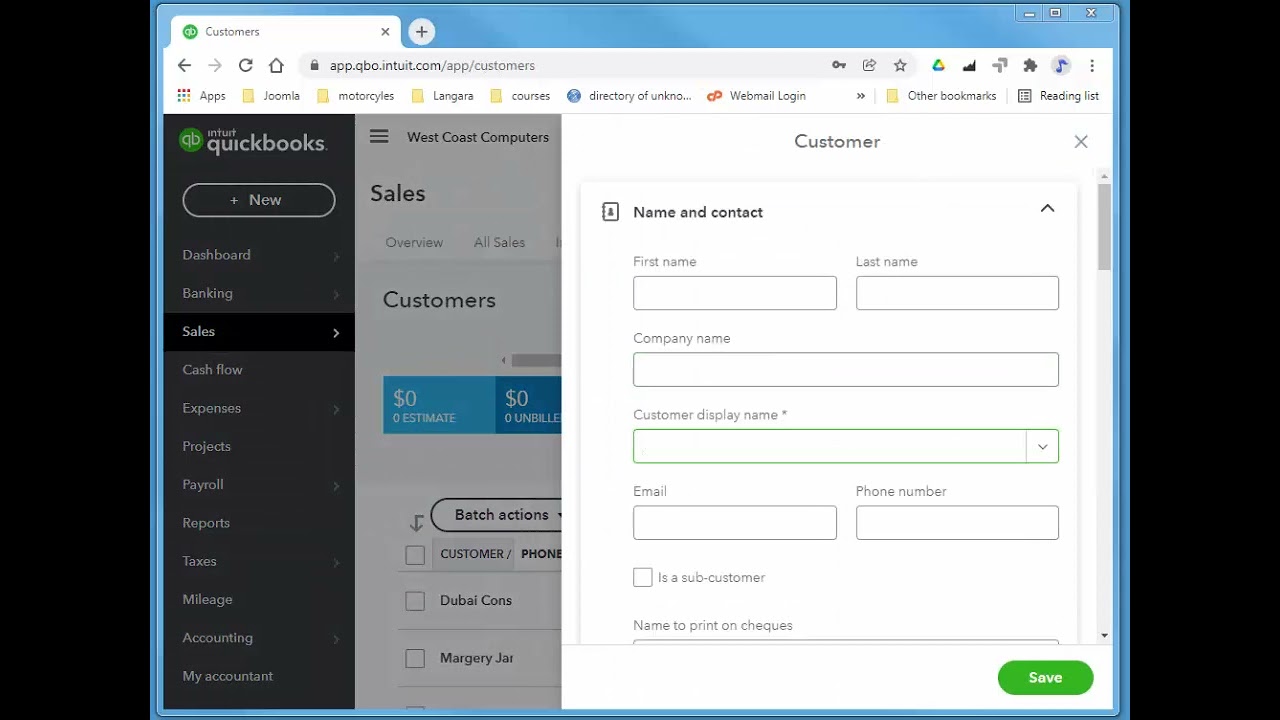Open the profile avatar icon
The width and height of the screenshot is (1280, 720).
click(1061, 65)
